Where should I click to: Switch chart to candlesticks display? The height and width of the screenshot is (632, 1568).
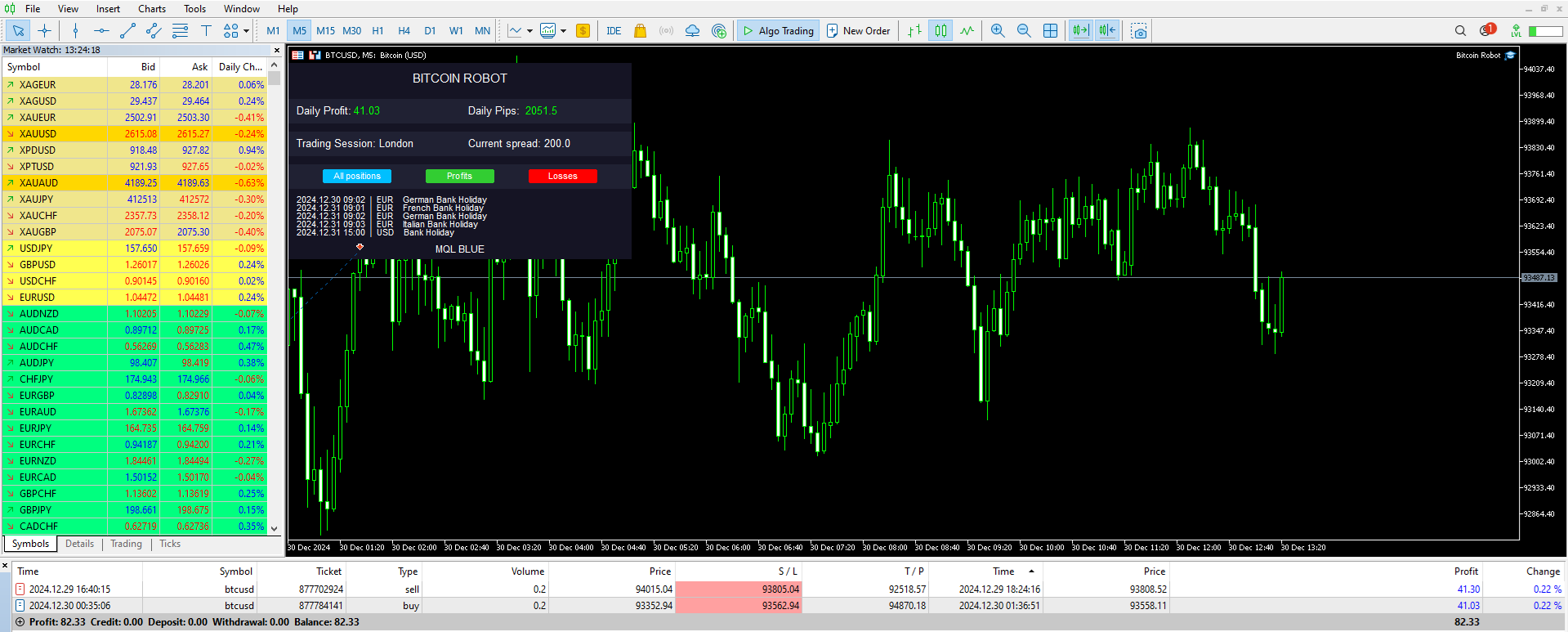click(941, 31)
